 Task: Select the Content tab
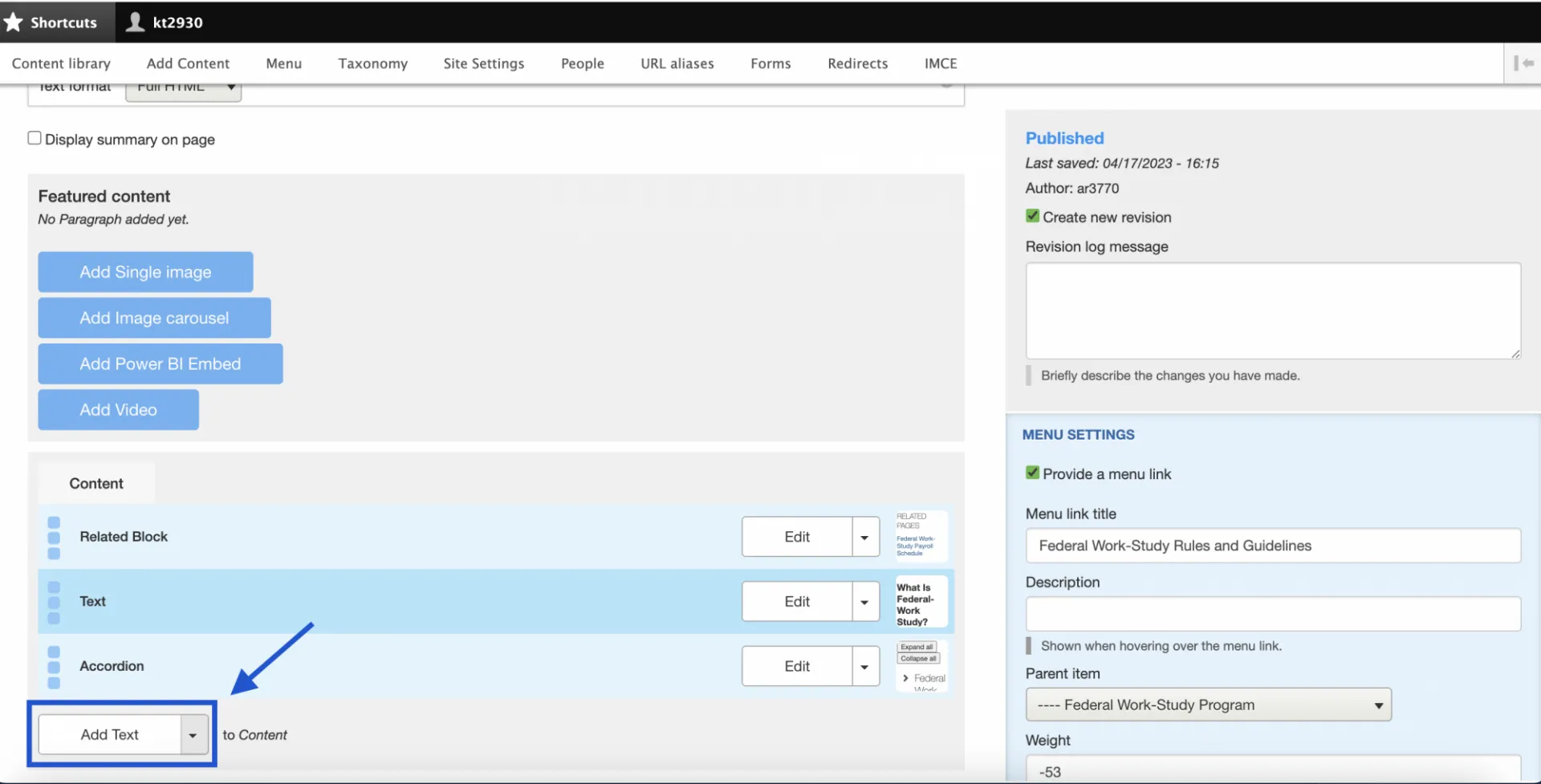tap(96, 483)
